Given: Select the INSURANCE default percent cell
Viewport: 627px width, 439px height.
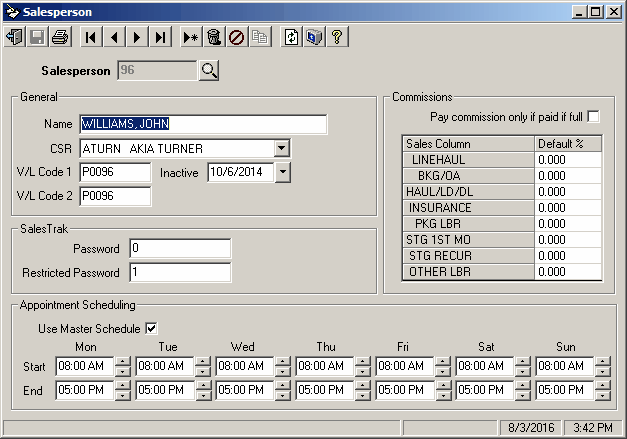Looking at the screenshot, I should [x=568, y=208].
